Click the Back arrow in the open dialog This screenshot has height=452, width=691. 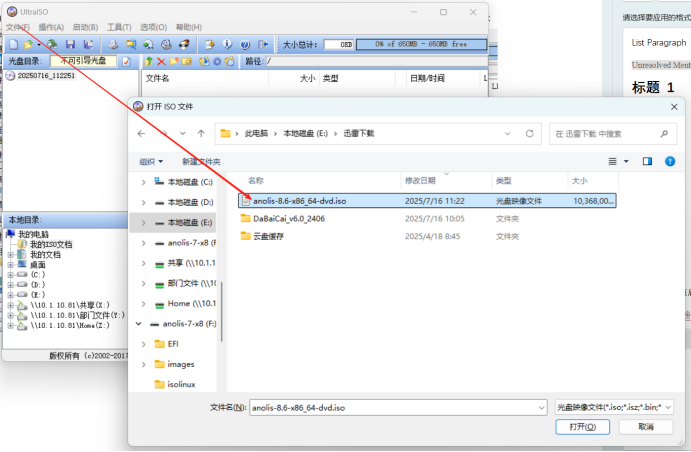[x=141, y=133]
